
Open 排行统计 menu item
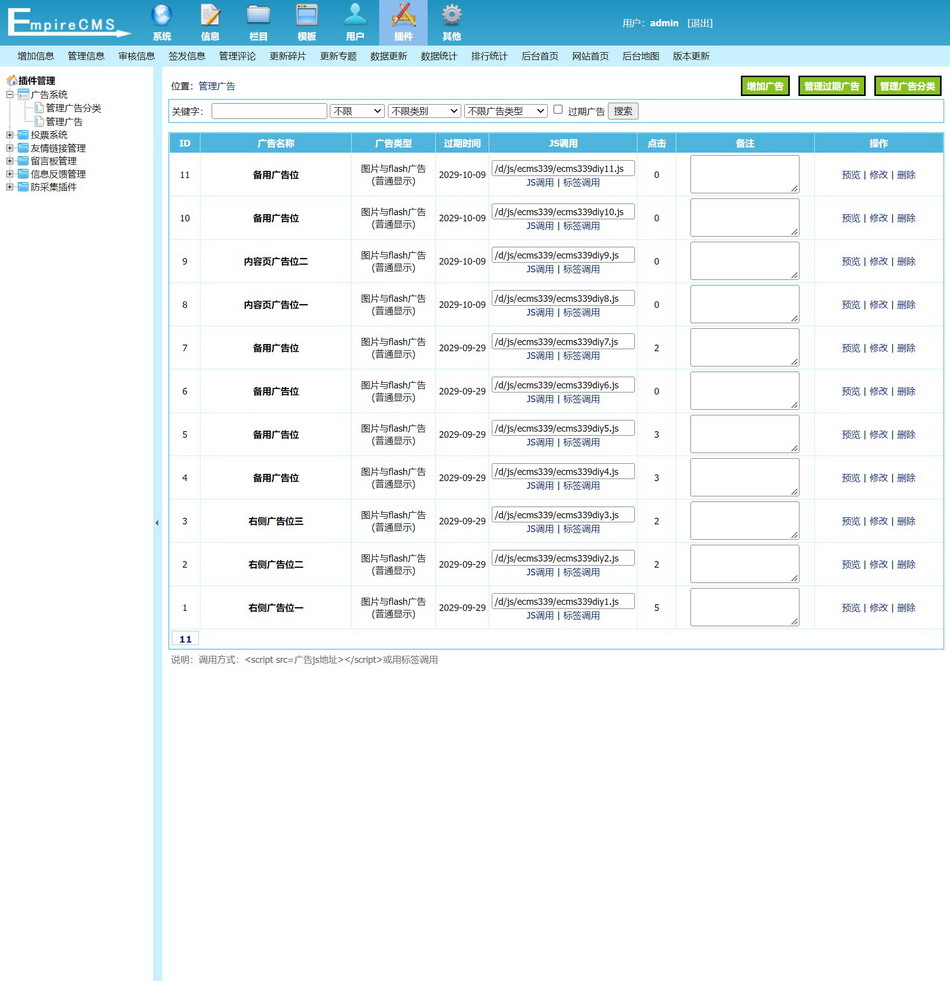pyautogui.click(x=489, y=56)
